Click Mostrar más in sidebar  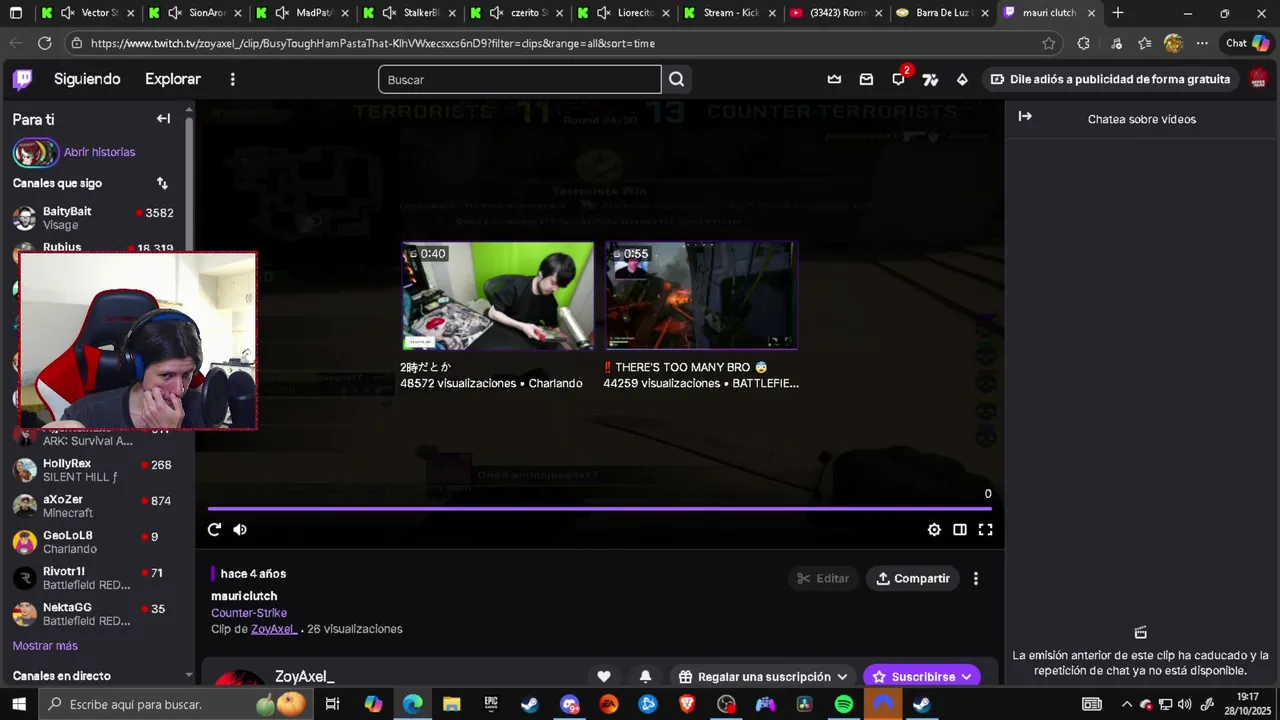(x=45, y=646)
